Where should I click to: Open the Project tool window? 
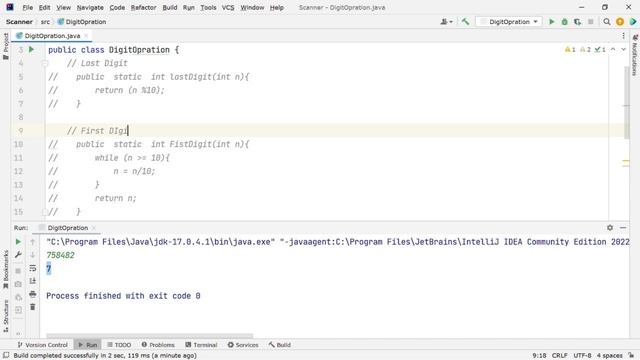click(x=6, y=46)
